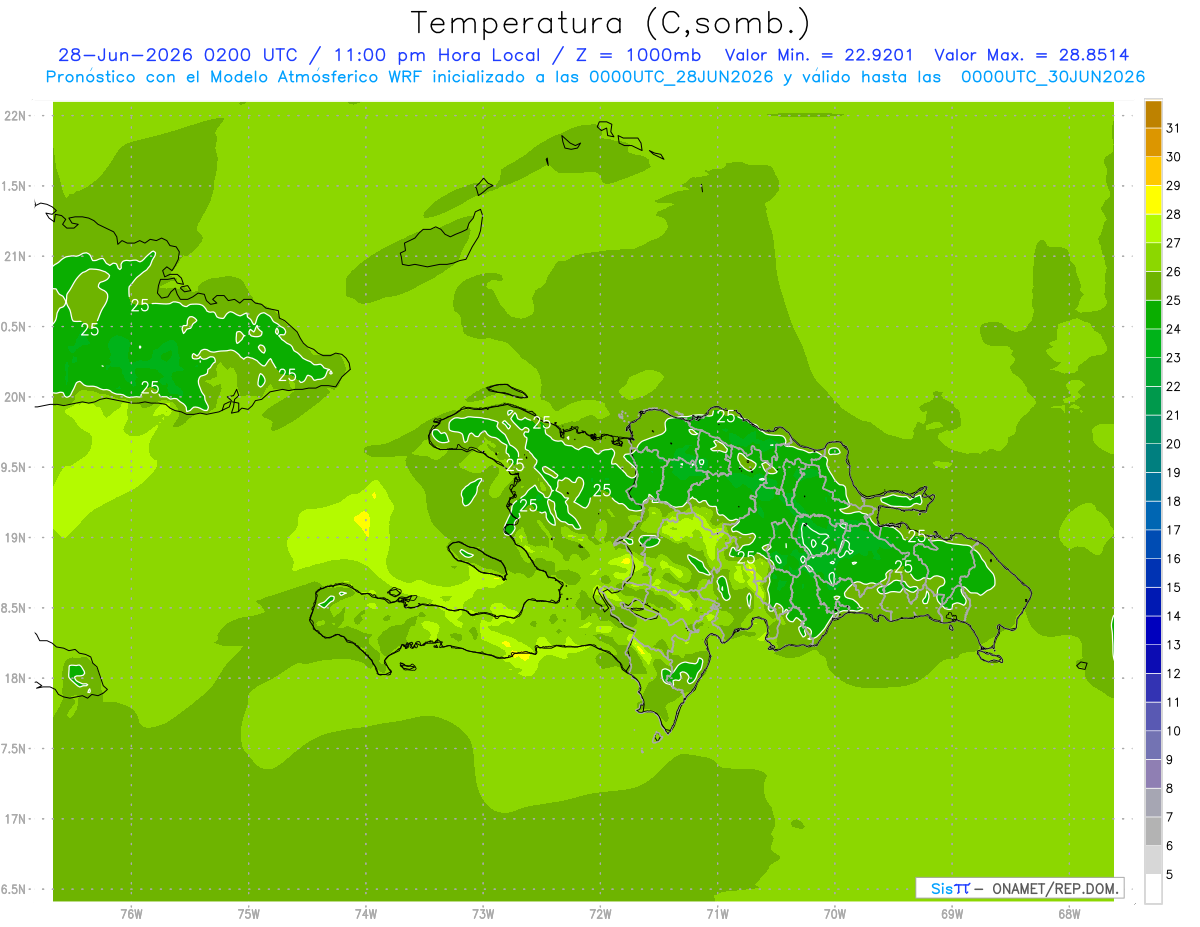Viewport: 1200px width, 927px height.
Task: Click the 70W longitude axis label
Action: pyautogui.click(x=835, y=914)
